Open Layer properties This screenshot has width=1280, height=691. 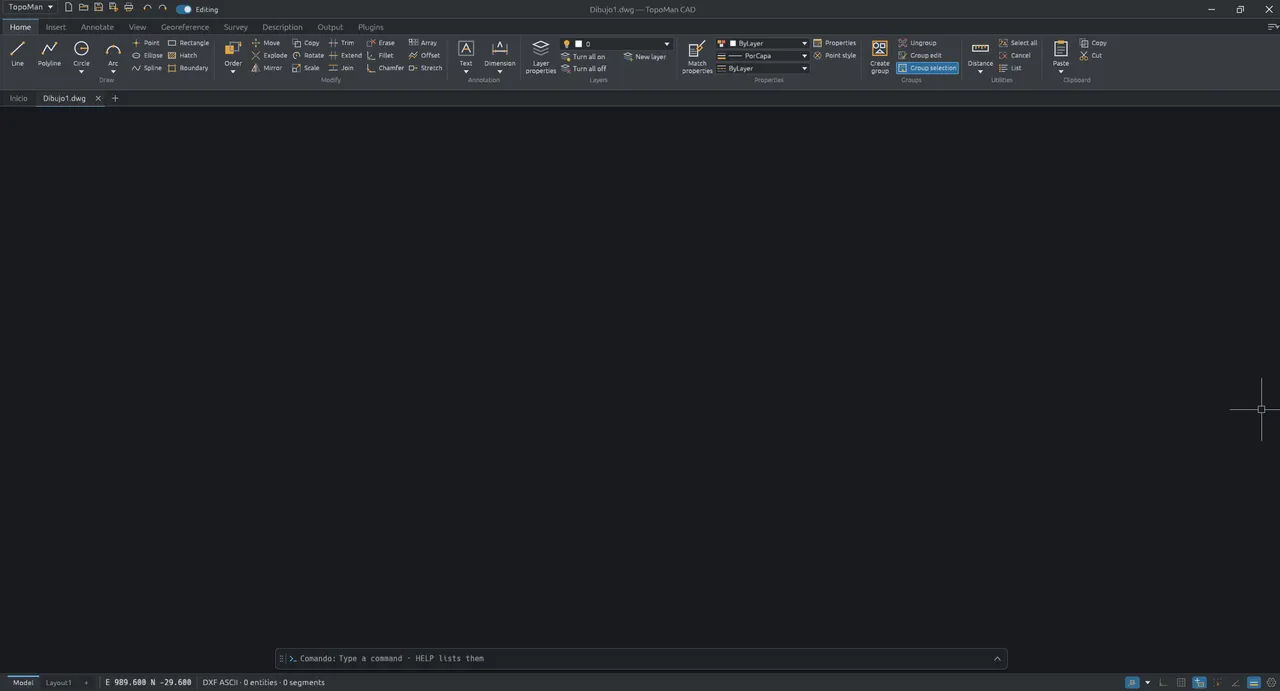541,57
